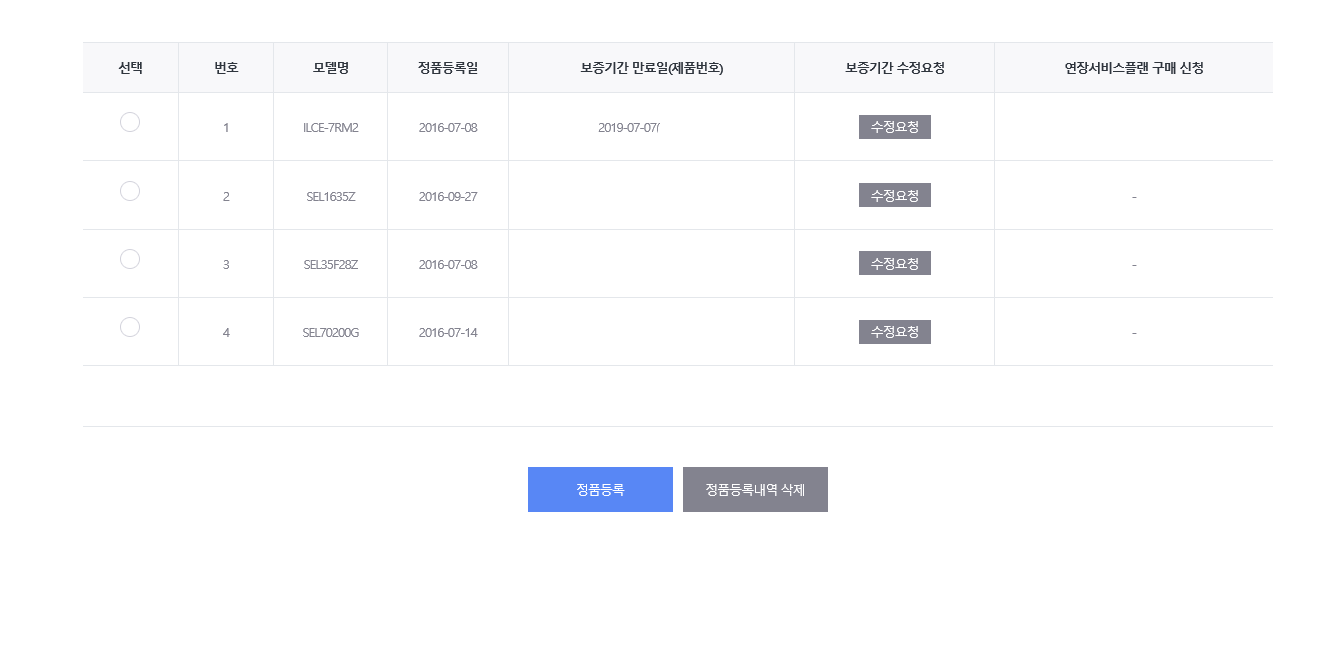Viewport: 1334px width, 648px height.
Task: Click 수정요청 in the SEL70200G row
Action: click(894, 331)
